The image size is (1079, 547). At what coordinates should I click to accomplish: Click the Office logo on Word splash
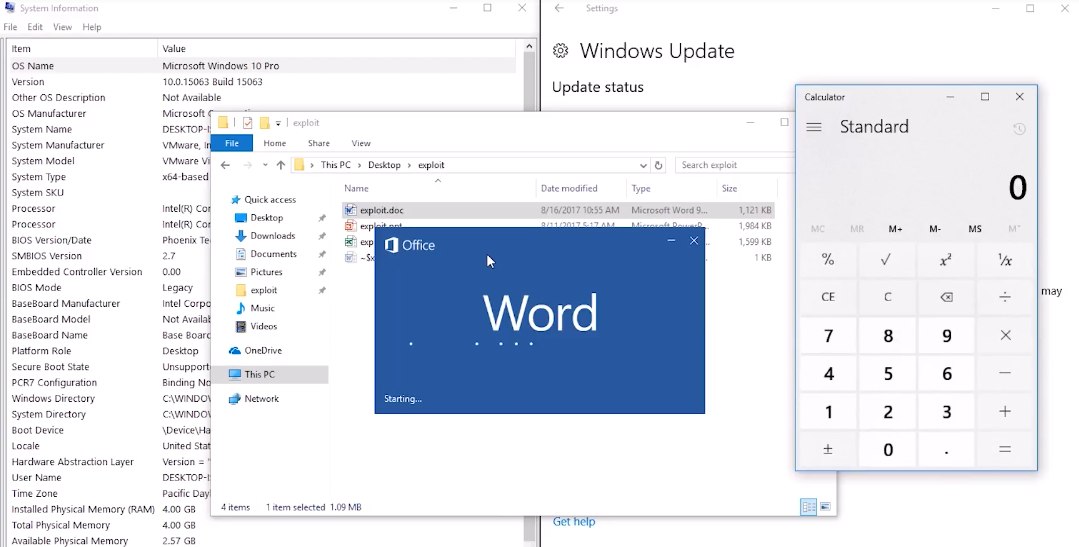click(x=392, y=245)
